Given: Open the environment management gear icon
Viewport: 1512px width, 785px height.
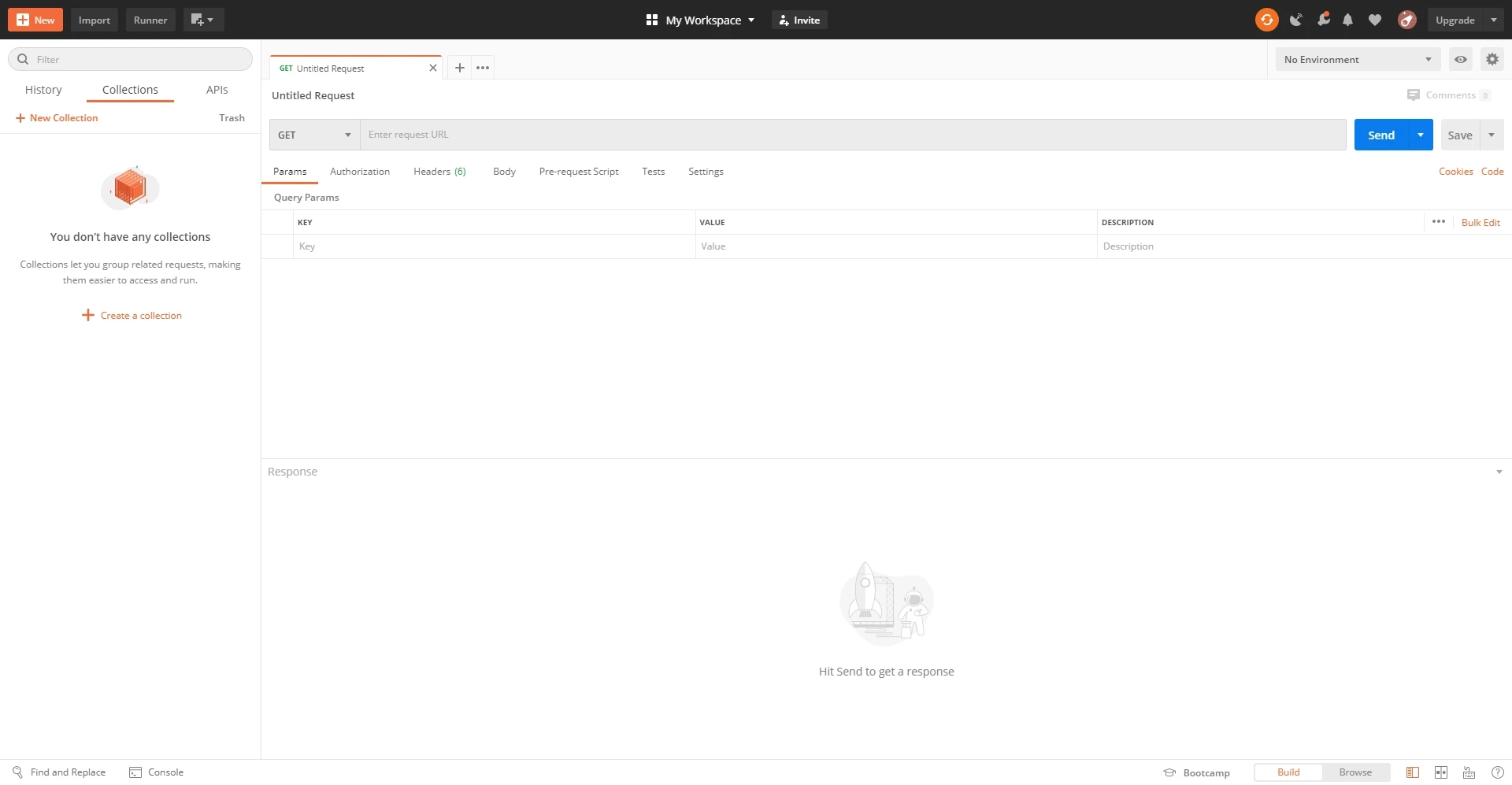Looking at the screenshot, I should (1492, 59).
